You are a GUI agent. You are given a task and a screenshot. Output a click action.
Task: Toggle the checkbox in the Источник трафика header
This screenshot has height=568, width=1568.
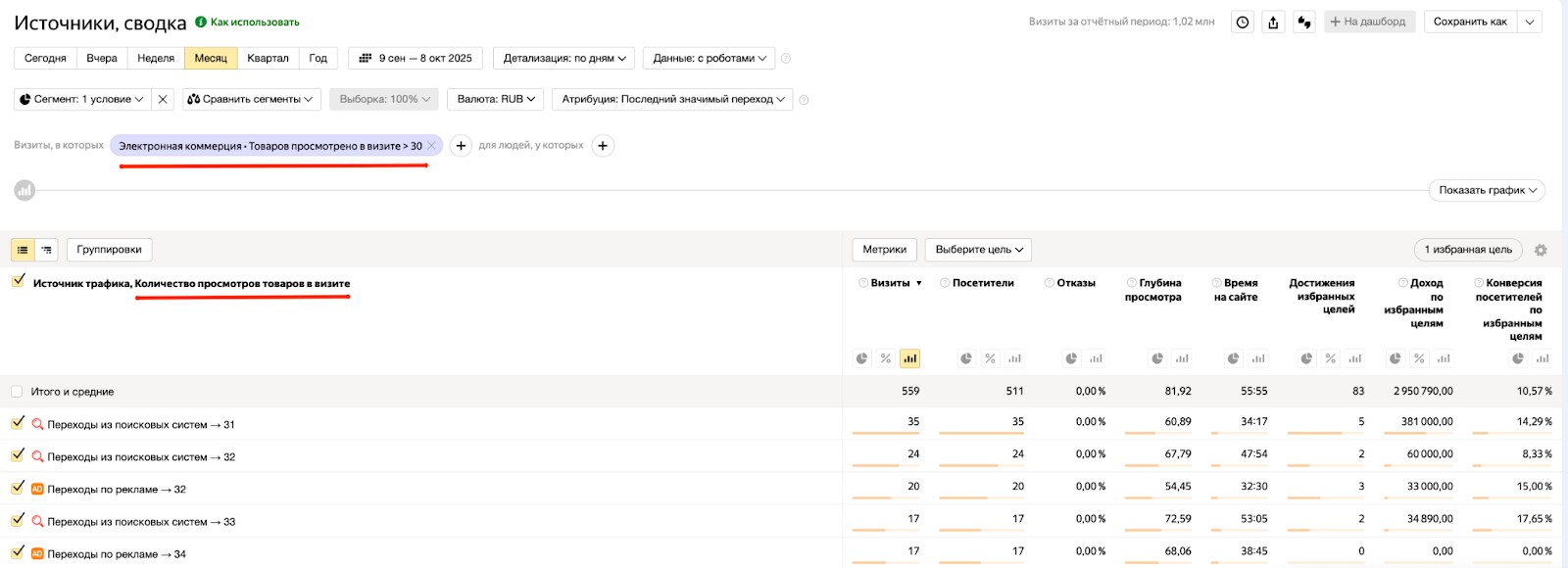18,281
